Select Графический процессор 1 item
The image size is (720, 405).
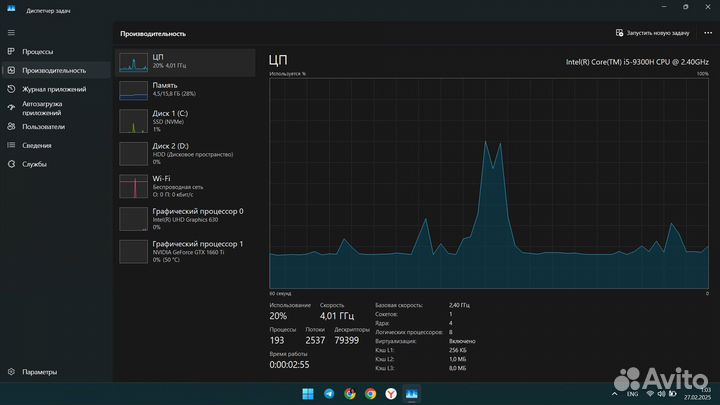point(185,251)
